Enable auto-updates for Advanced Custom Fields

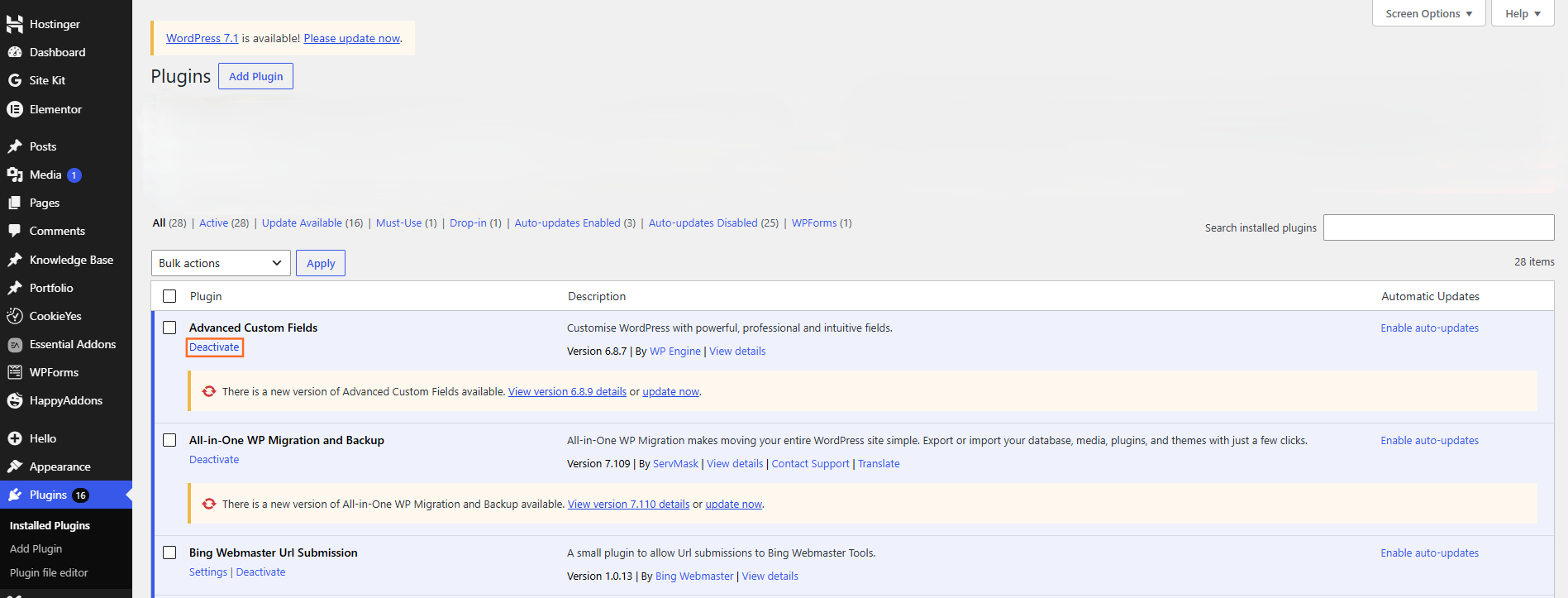pyautogui.click(x=1429, y=328)
